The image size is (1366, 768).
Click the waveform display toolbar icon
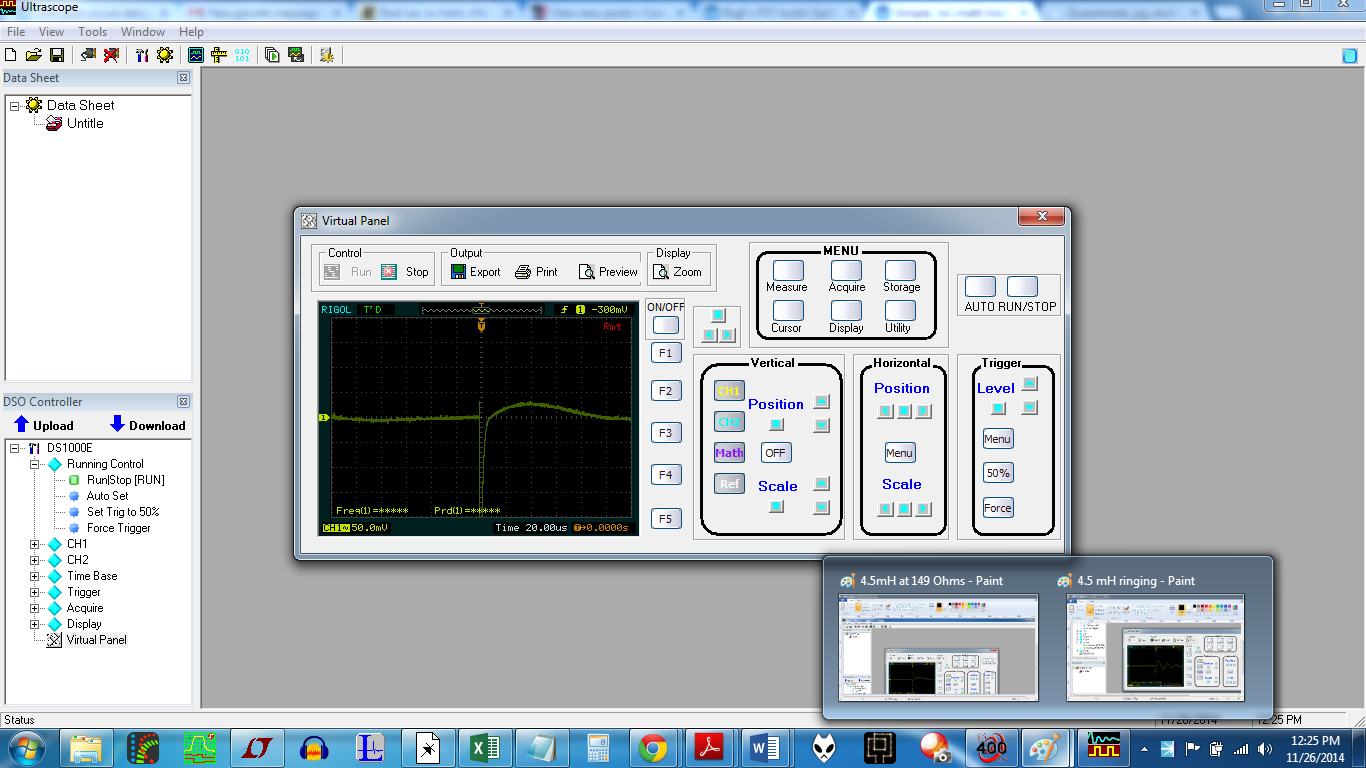196,55
